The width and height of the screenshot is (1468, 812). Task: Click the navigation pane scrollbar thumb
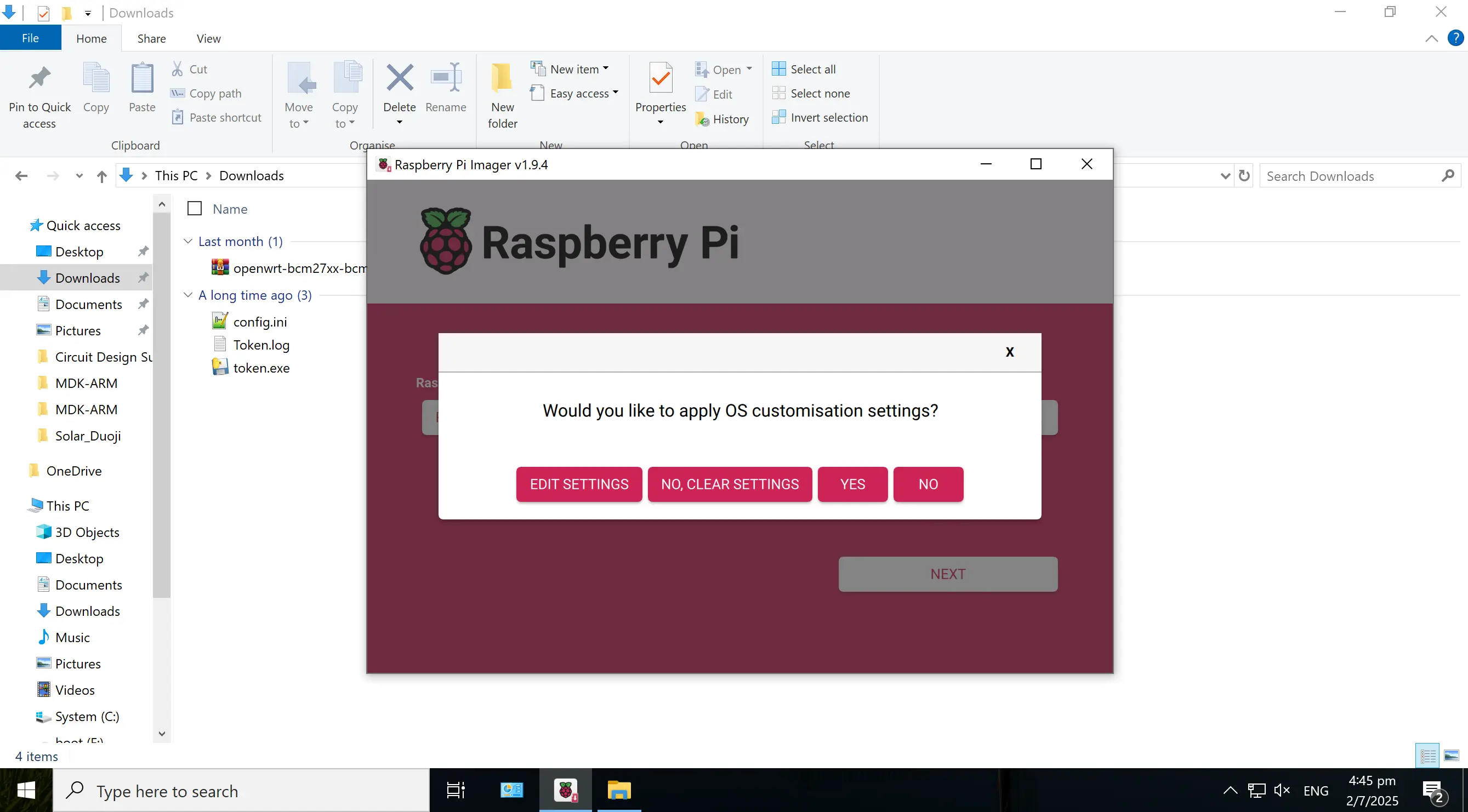point(162,405)
